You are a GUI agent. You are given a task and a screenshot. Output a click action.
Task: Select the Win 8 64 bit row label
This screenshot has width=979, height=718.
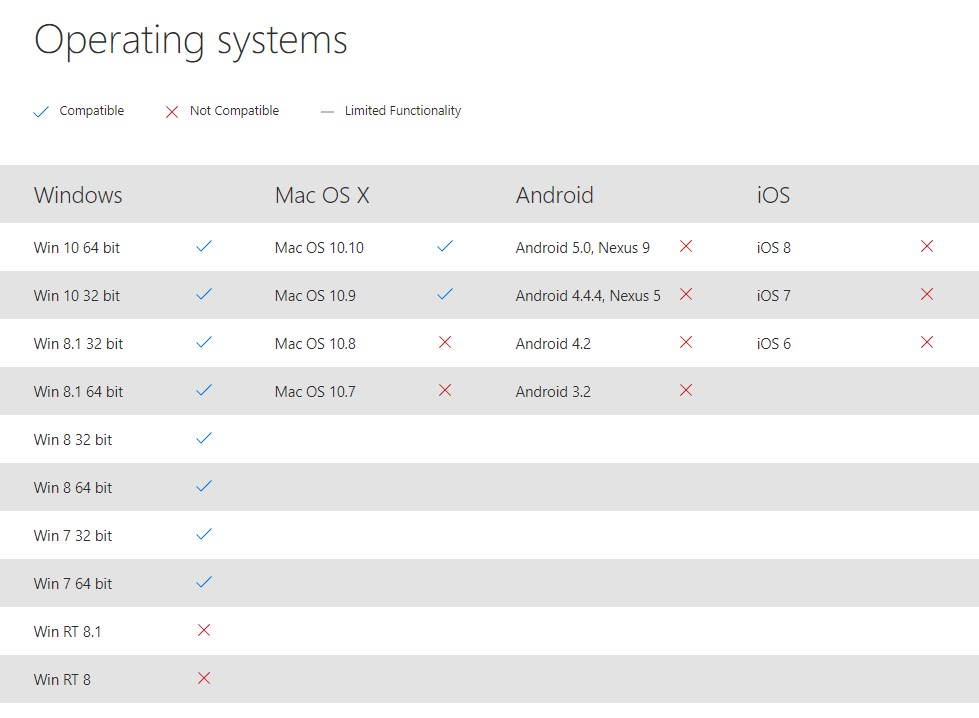point(73,488)
